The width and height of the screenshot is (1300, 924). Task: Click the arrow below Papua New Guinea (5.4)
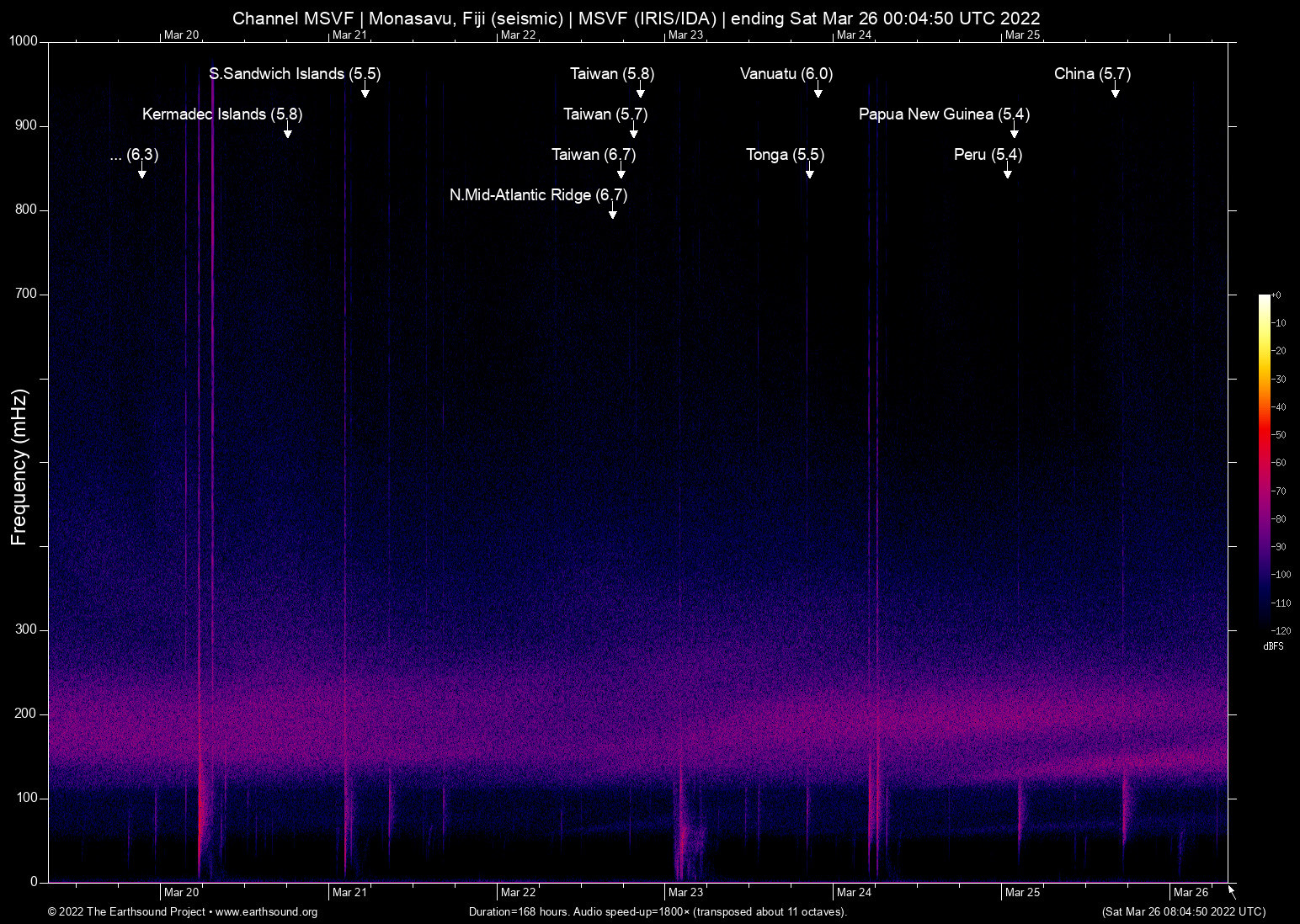pyautogui.click(x=1014, y=131)
